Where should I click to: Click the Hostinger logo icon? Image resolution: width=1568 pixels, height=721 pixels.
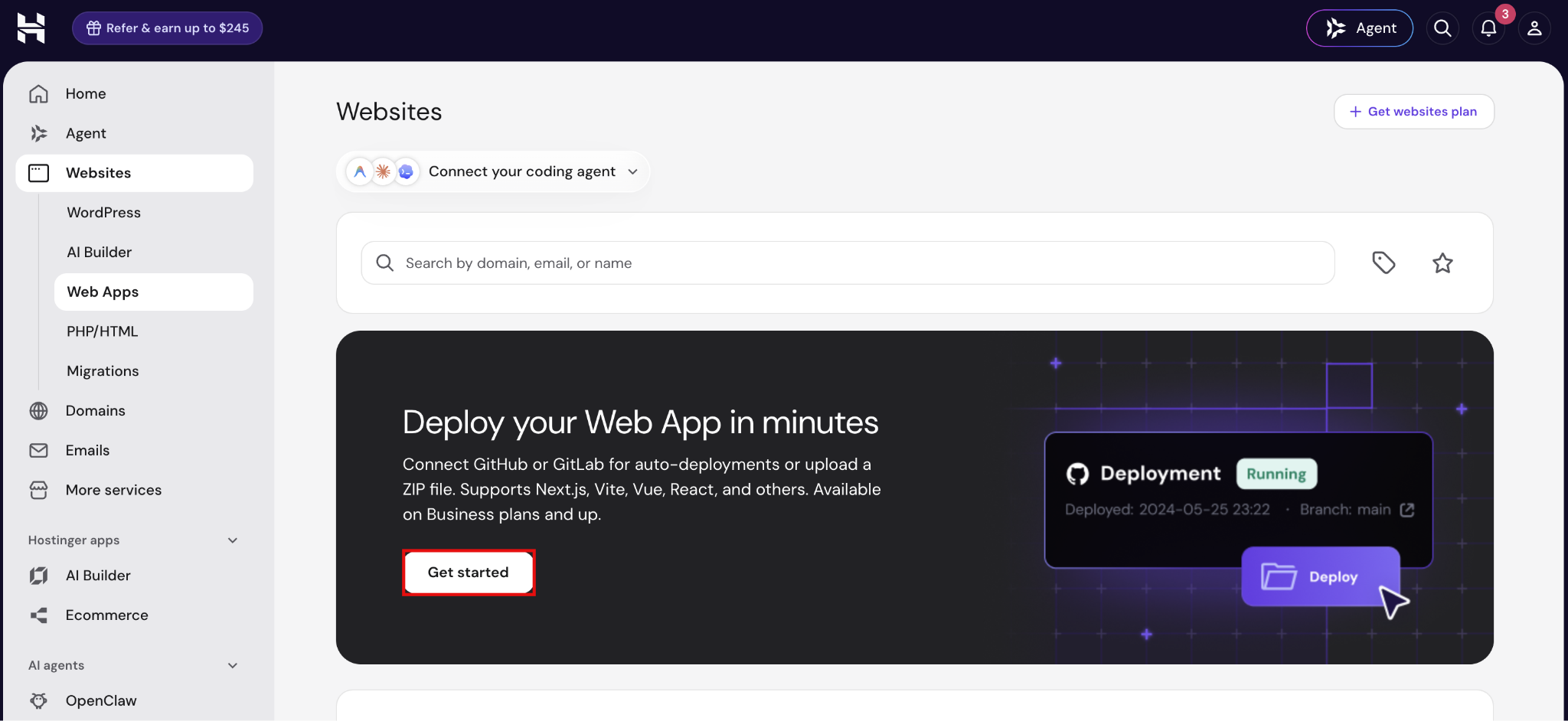[31, 28]
